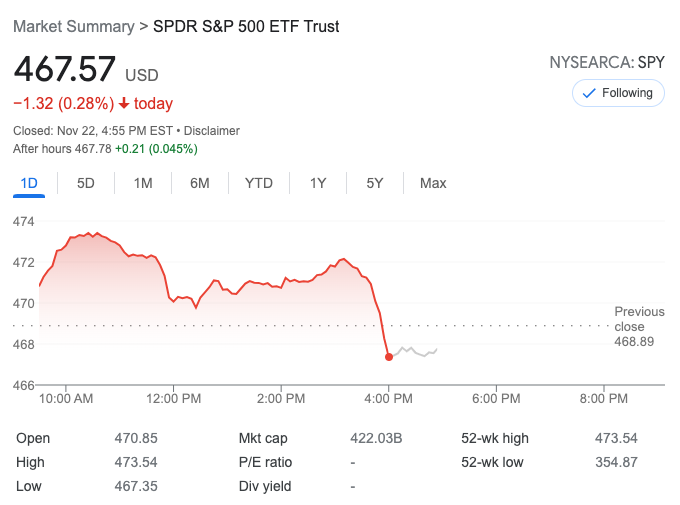Show the 5Y price history

tap(375, 183)
